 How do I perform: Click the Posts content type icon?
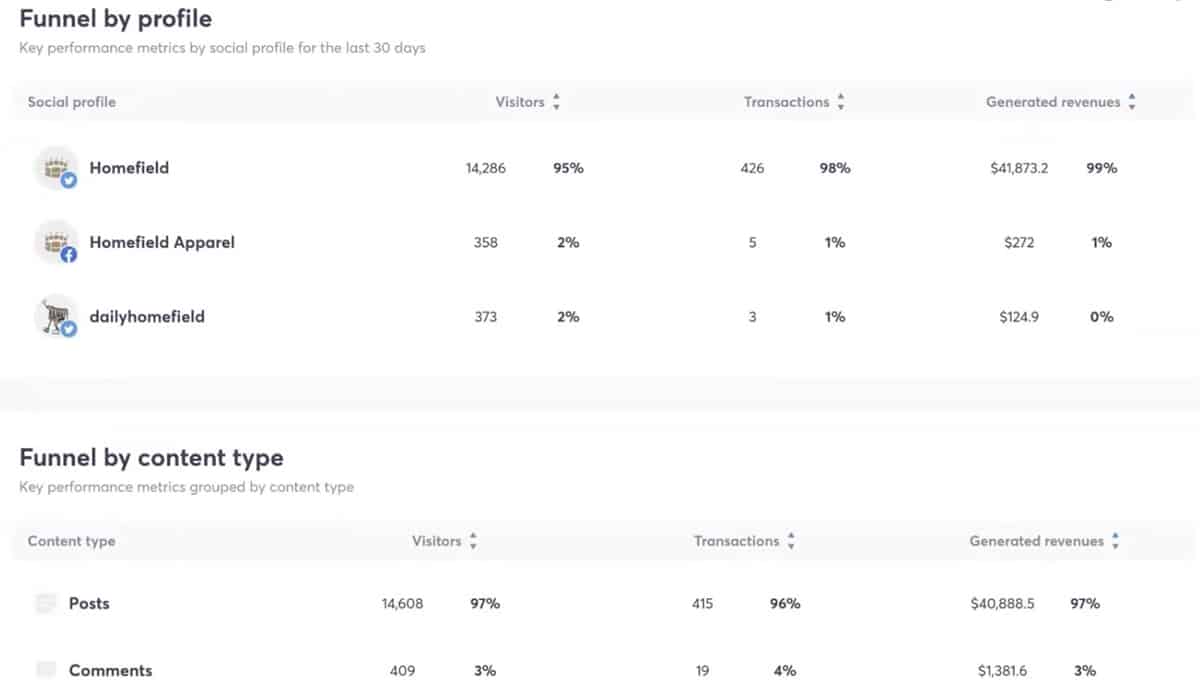pyautogui.click(x=46, y=603)
